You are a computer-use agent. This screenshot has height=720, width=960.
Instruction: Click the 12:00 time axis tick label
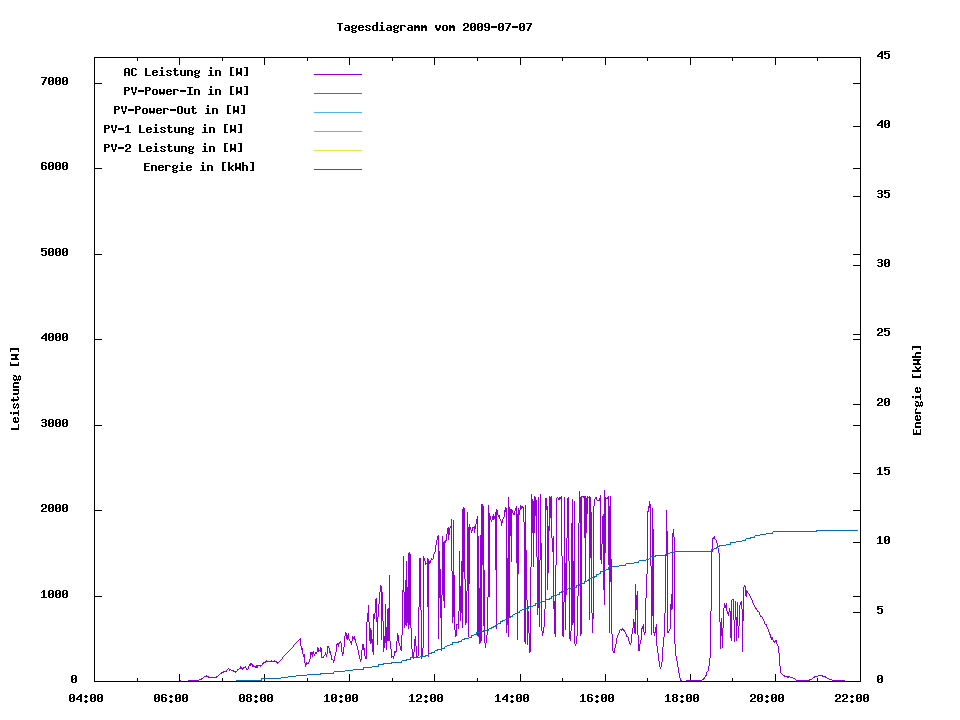(426, 698)
